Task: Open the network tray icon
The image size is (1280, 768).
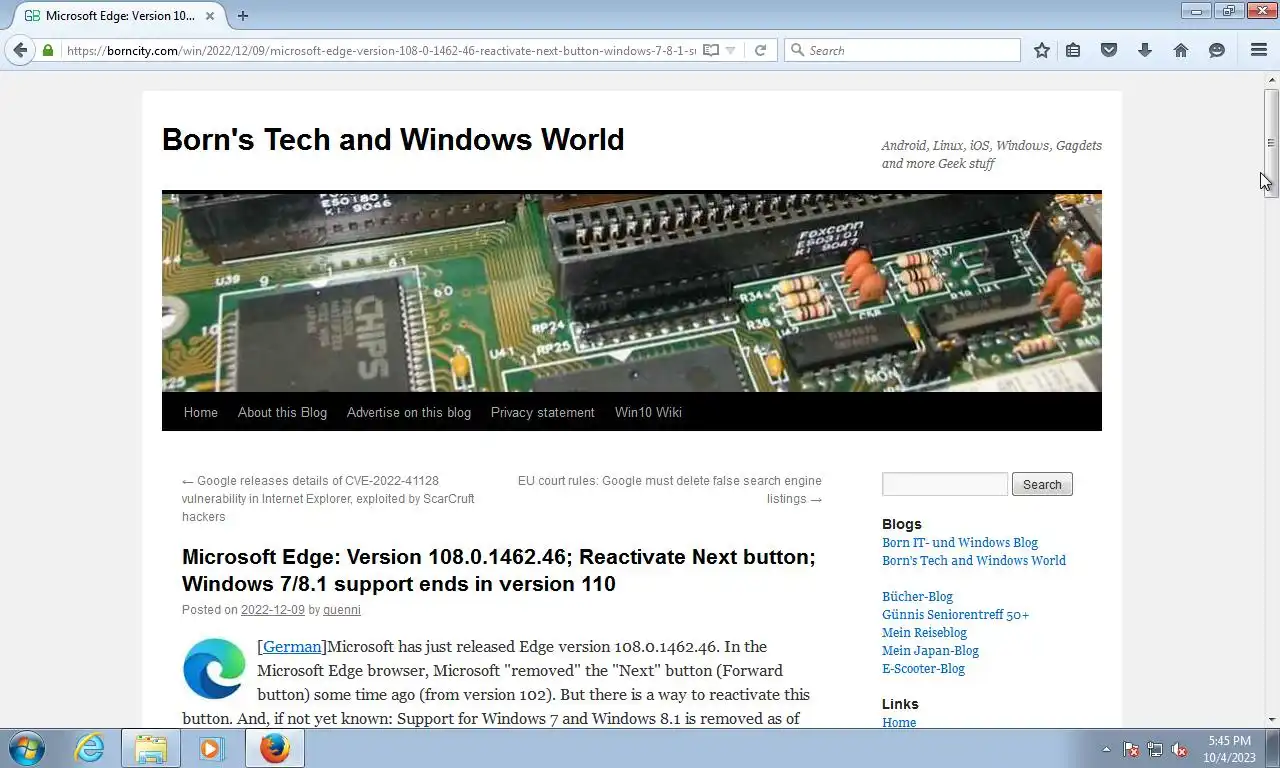Action: 1155,749
